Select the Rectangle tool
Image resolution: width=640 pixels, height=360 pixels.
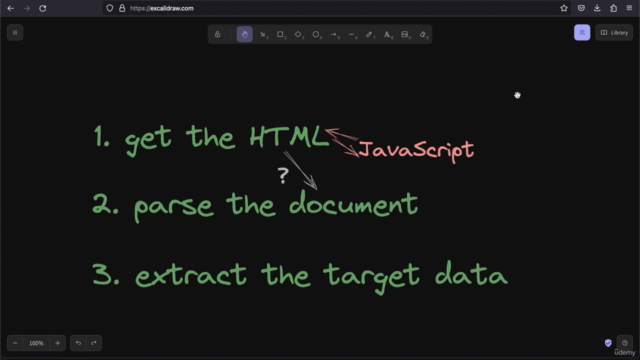coord(281,34)
